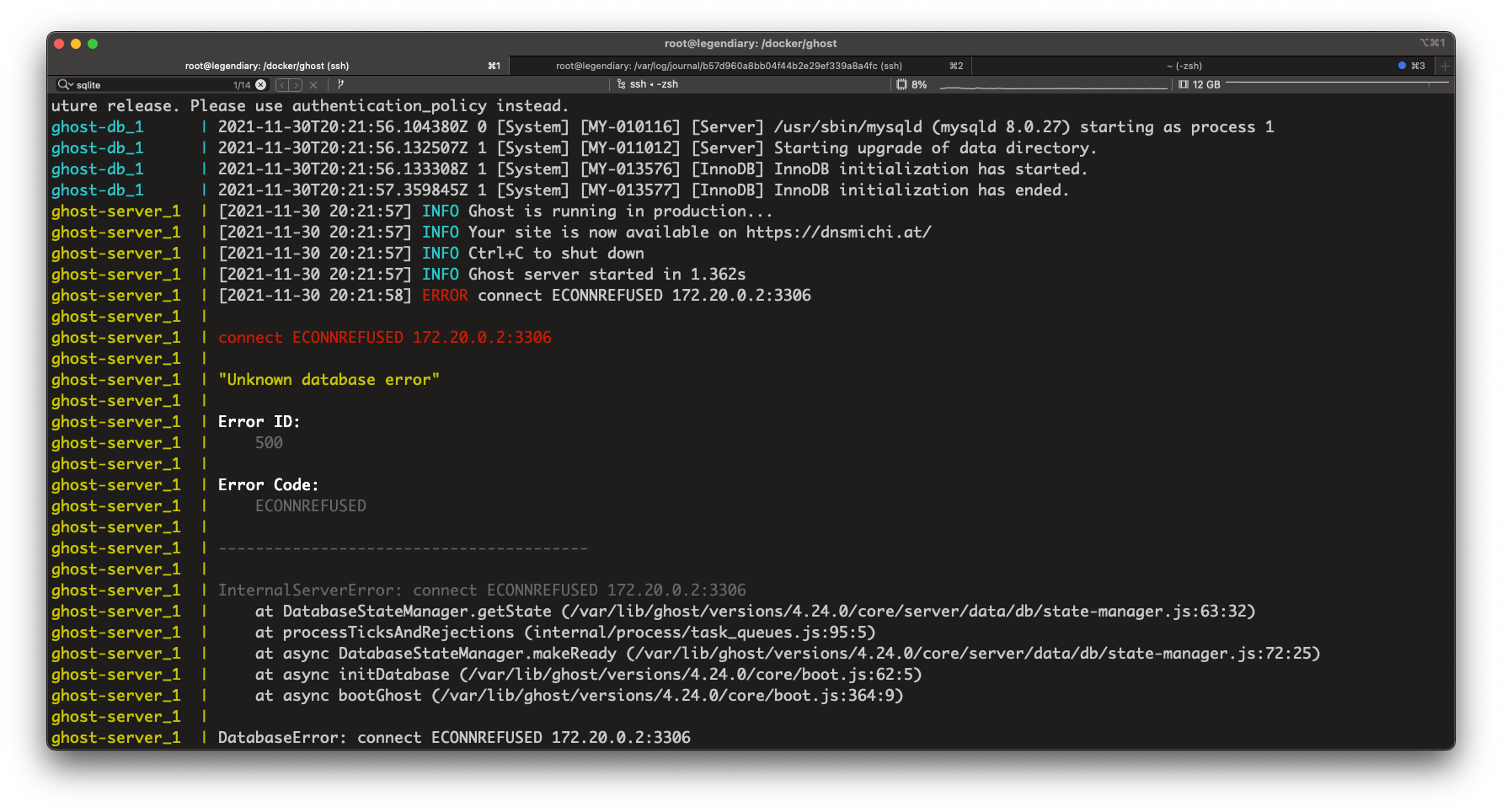Clear the sqlite search text

click(x=261, y=85)
